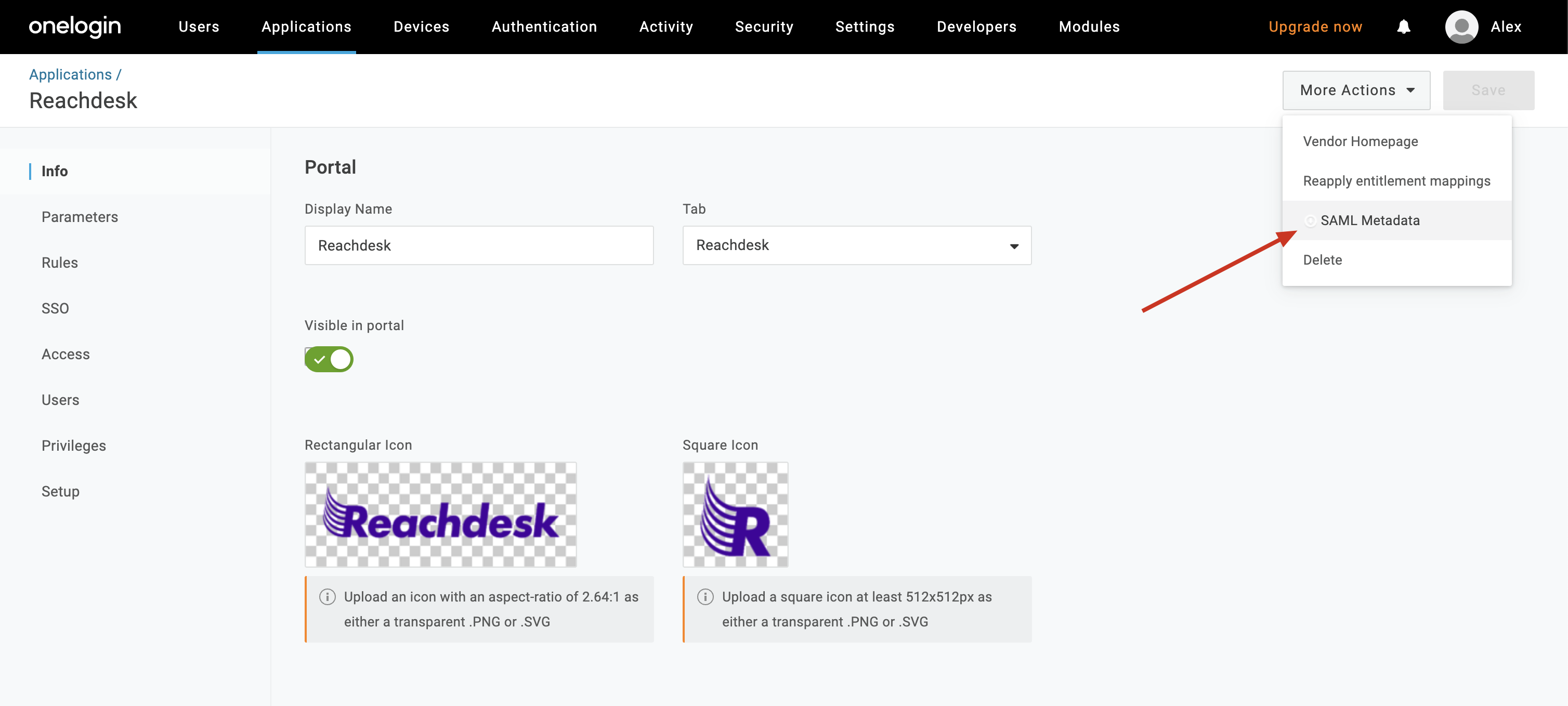
Task: Choose Delete from More Actions menu
Action: pyautogui.click(x=1396, y=260)
